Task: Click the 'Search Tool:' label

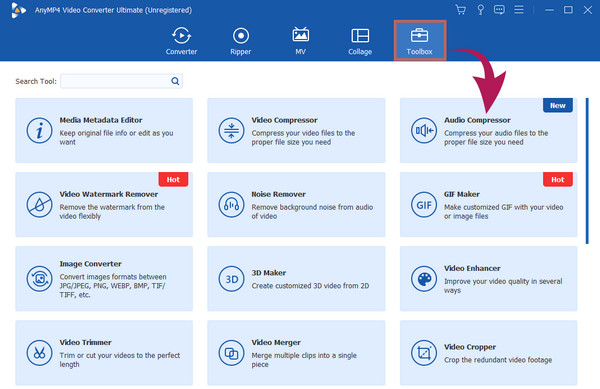Action: click(x=36, y=81)
